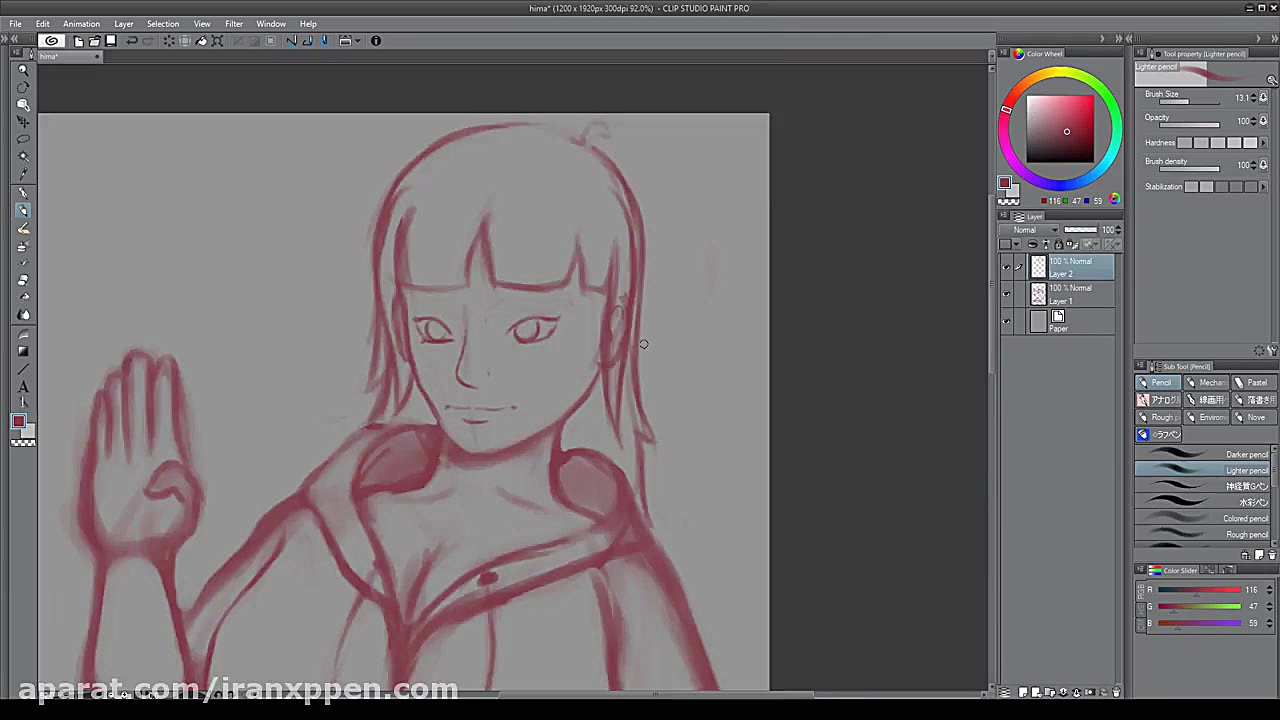This screenshot has width=1280, height=720.
Task: Open the File menu
Action: click(x=15, y=24)
